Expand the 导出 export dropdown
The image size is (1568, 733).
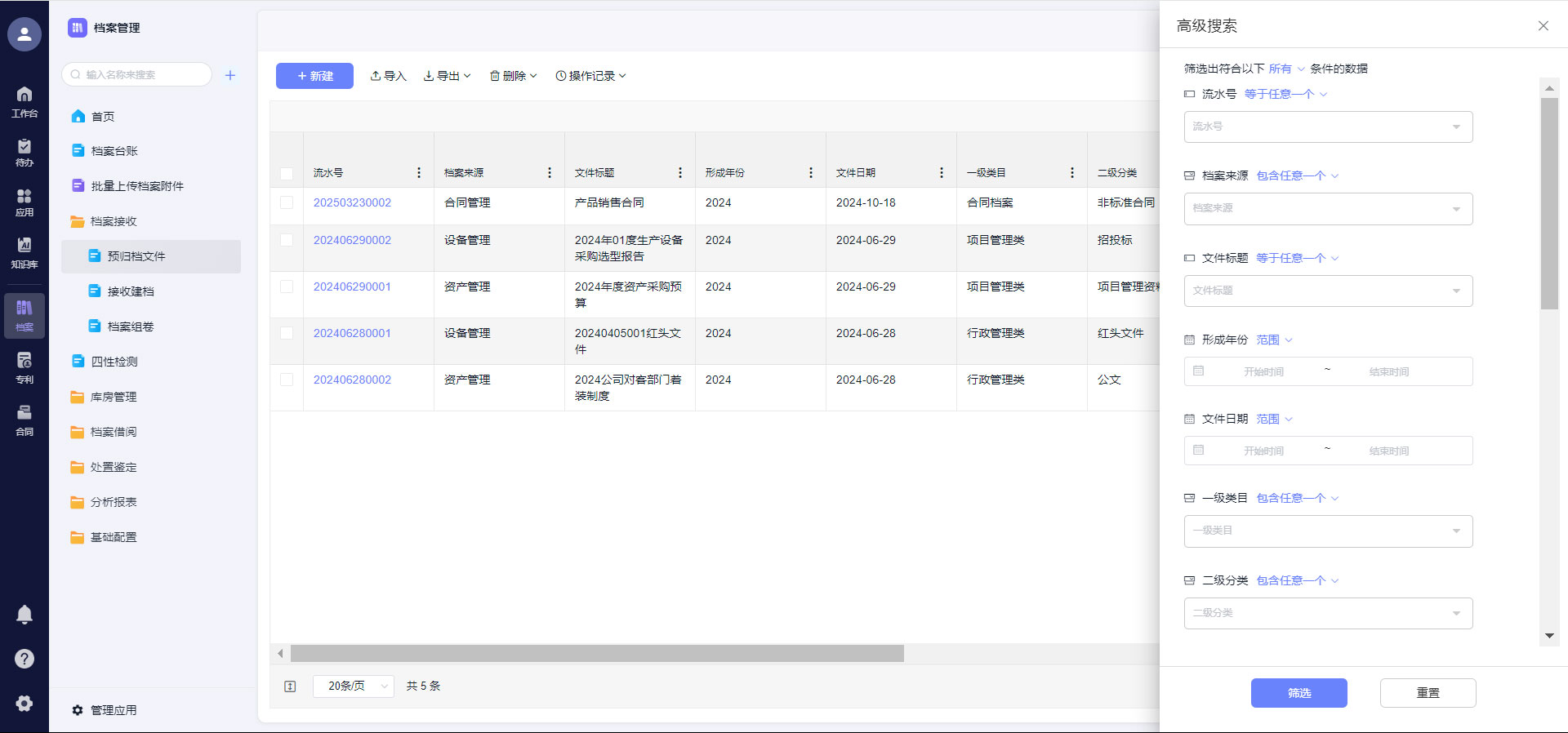coord(447,76)
